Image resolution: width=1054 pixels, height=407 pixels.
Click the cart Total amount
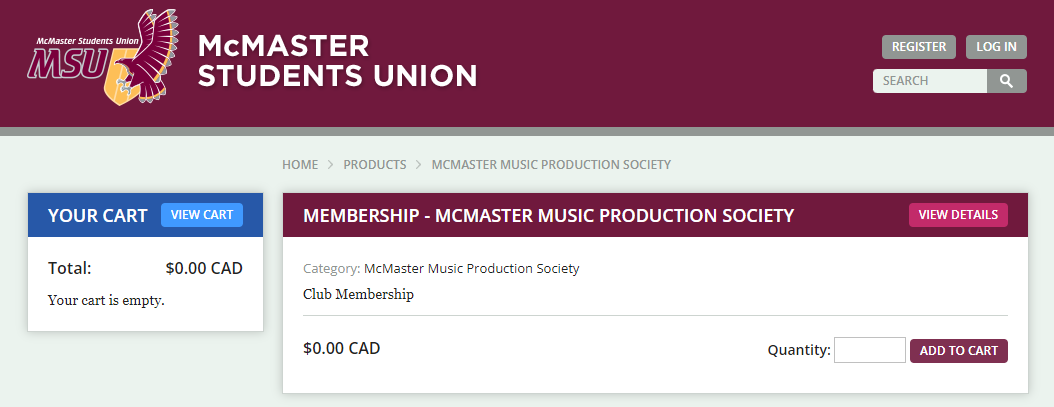point(204,268)
